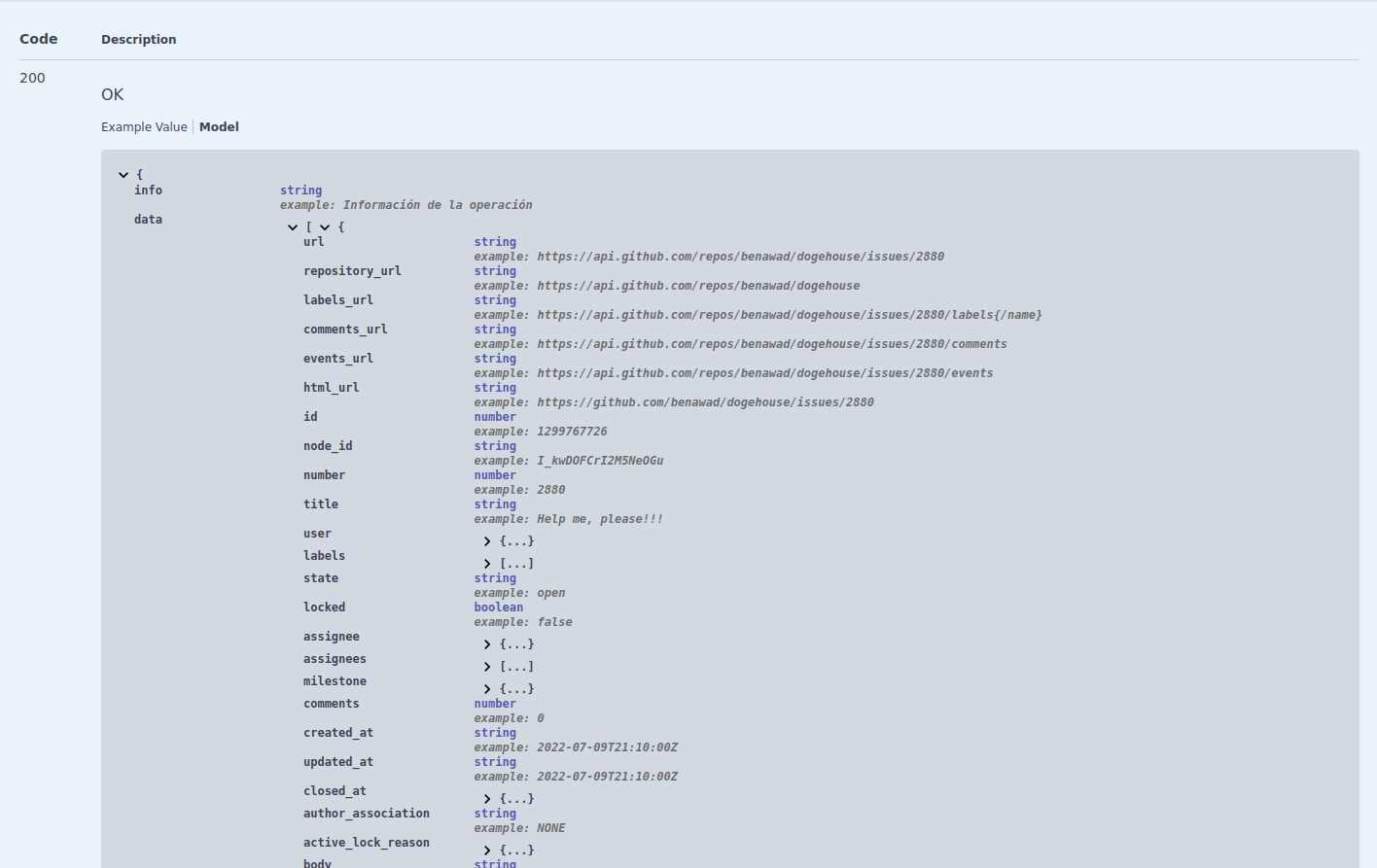Viewport: 1377px width, 868px height.
Task: Collapse the data array chevron
Action: click(x=293, y=227)
